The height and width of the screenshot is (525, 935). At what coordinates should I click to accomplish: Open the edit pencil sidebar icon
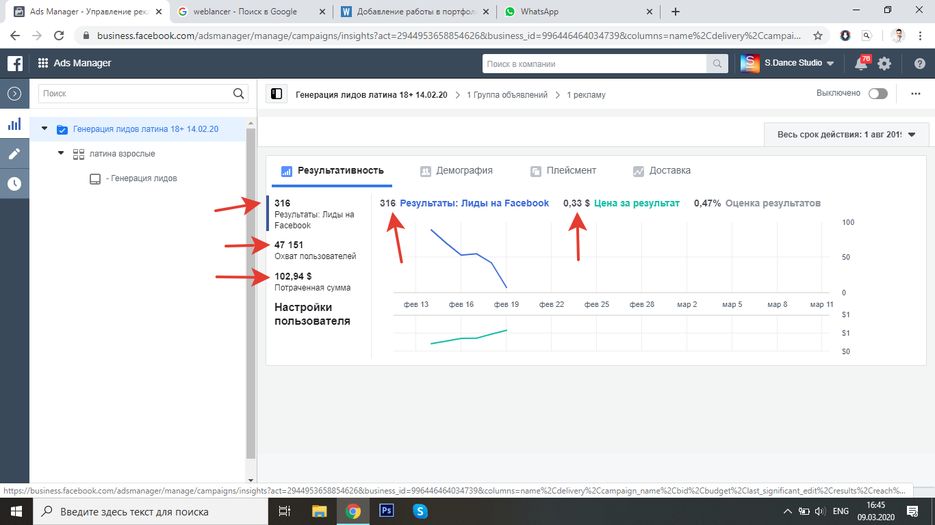coord(14,154)
